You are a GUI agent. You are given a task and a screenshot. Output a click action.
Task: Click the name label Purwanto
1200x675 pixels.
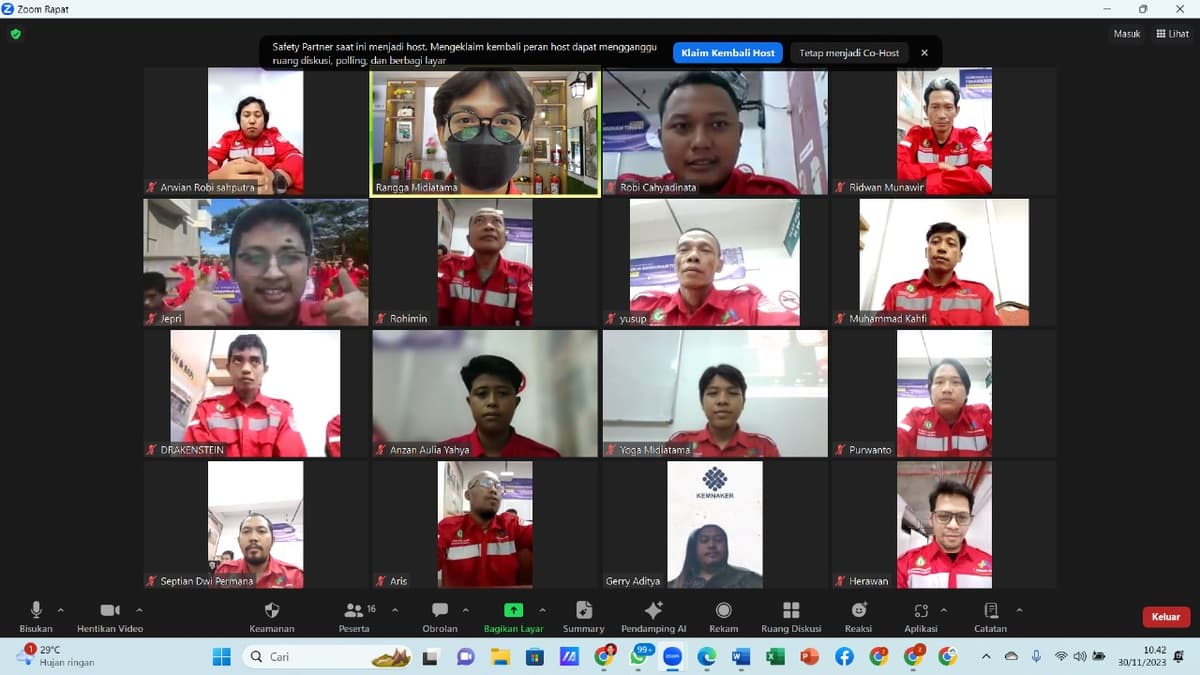870,450
